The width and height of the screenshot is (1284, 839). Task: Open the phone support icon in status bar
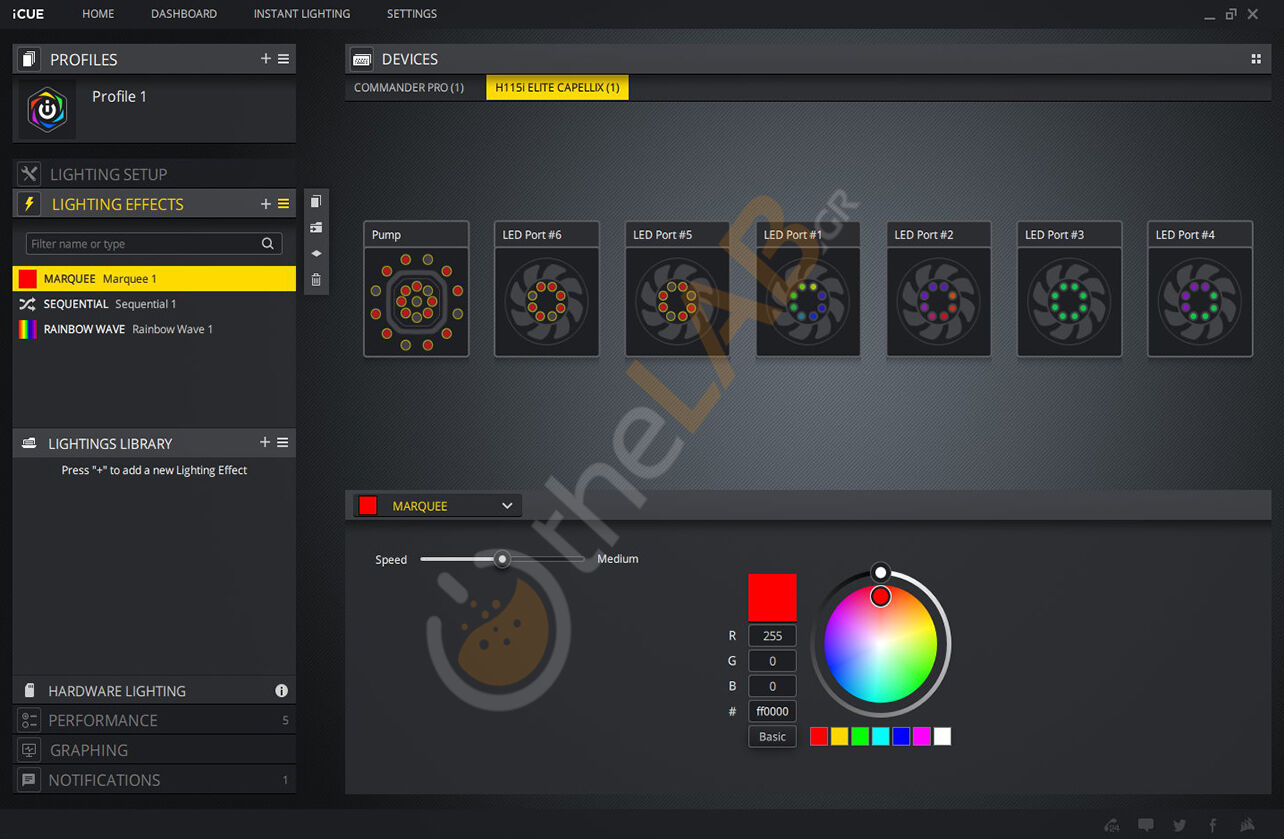click(x=1113, y=825)
